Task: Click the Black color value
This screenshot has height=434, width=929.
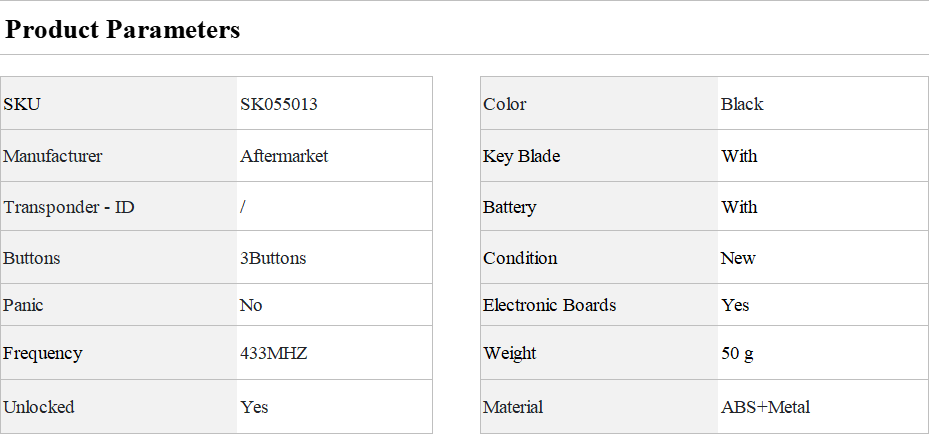Action: point(742,104)
